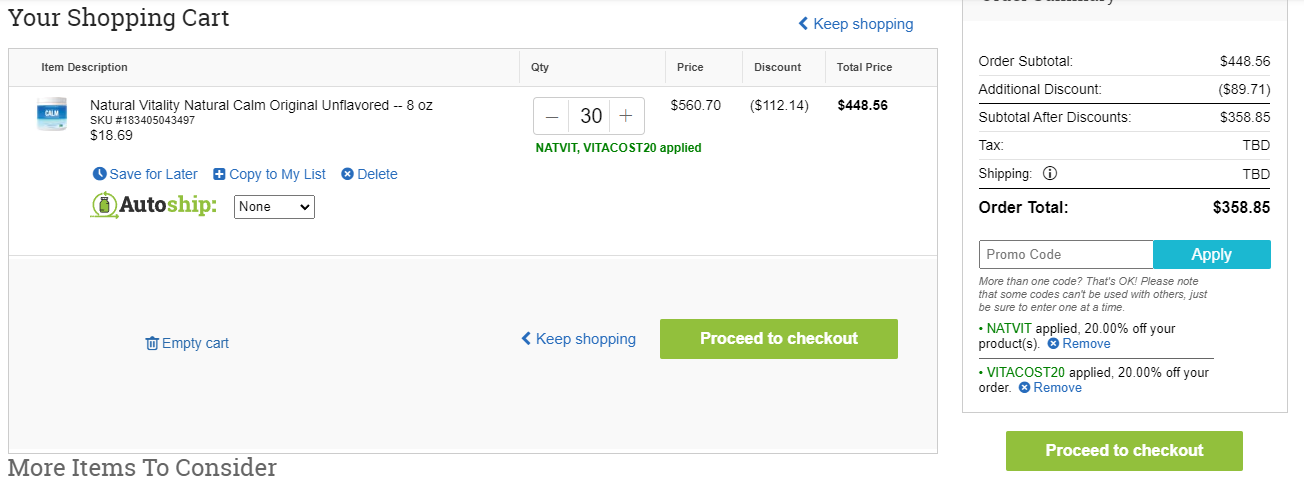Click the Copy to My List plus icon

pos(219,174)
